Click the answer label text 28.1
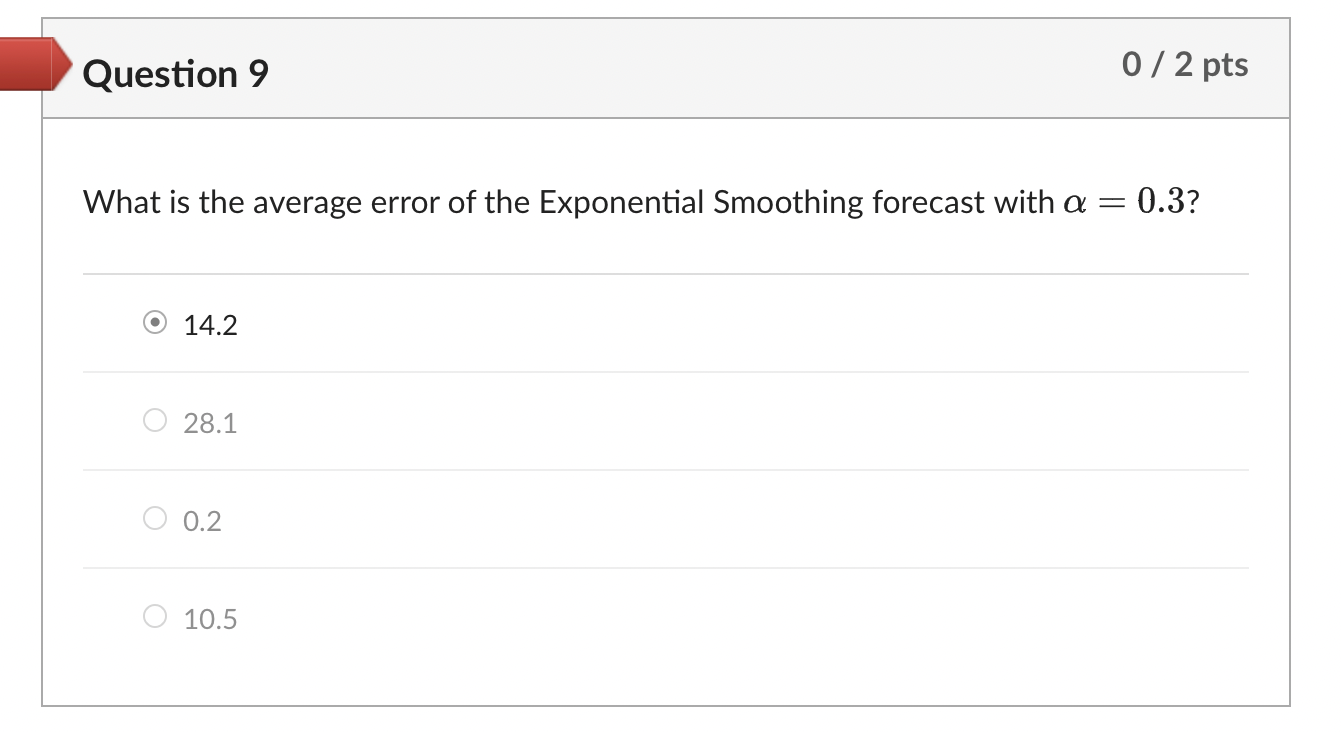Image resolution: width=1341 pixels, height=732 pixels. 210,422
